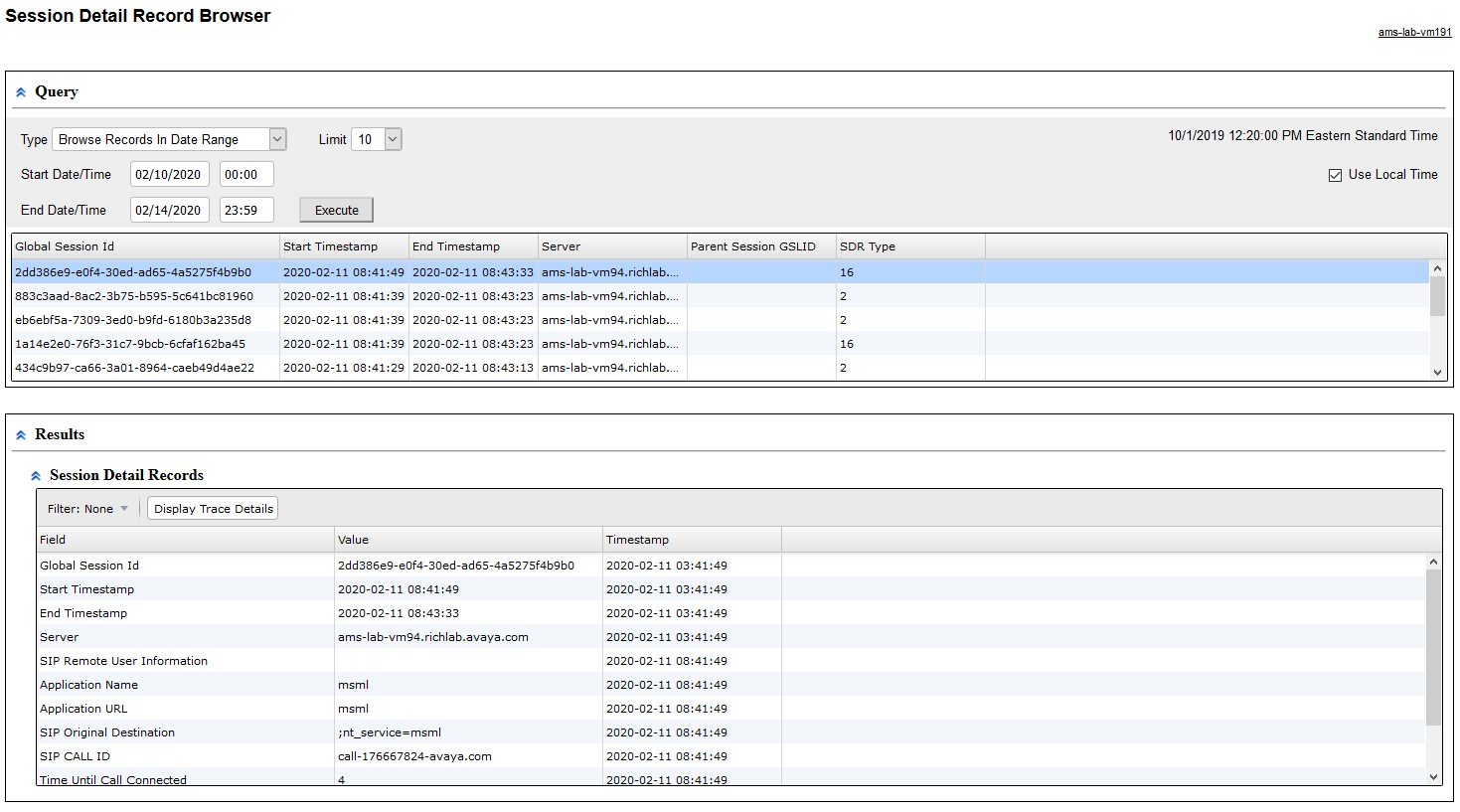Open the Filter: None dropdown
1460x812 pixels.
coord(87,509)
